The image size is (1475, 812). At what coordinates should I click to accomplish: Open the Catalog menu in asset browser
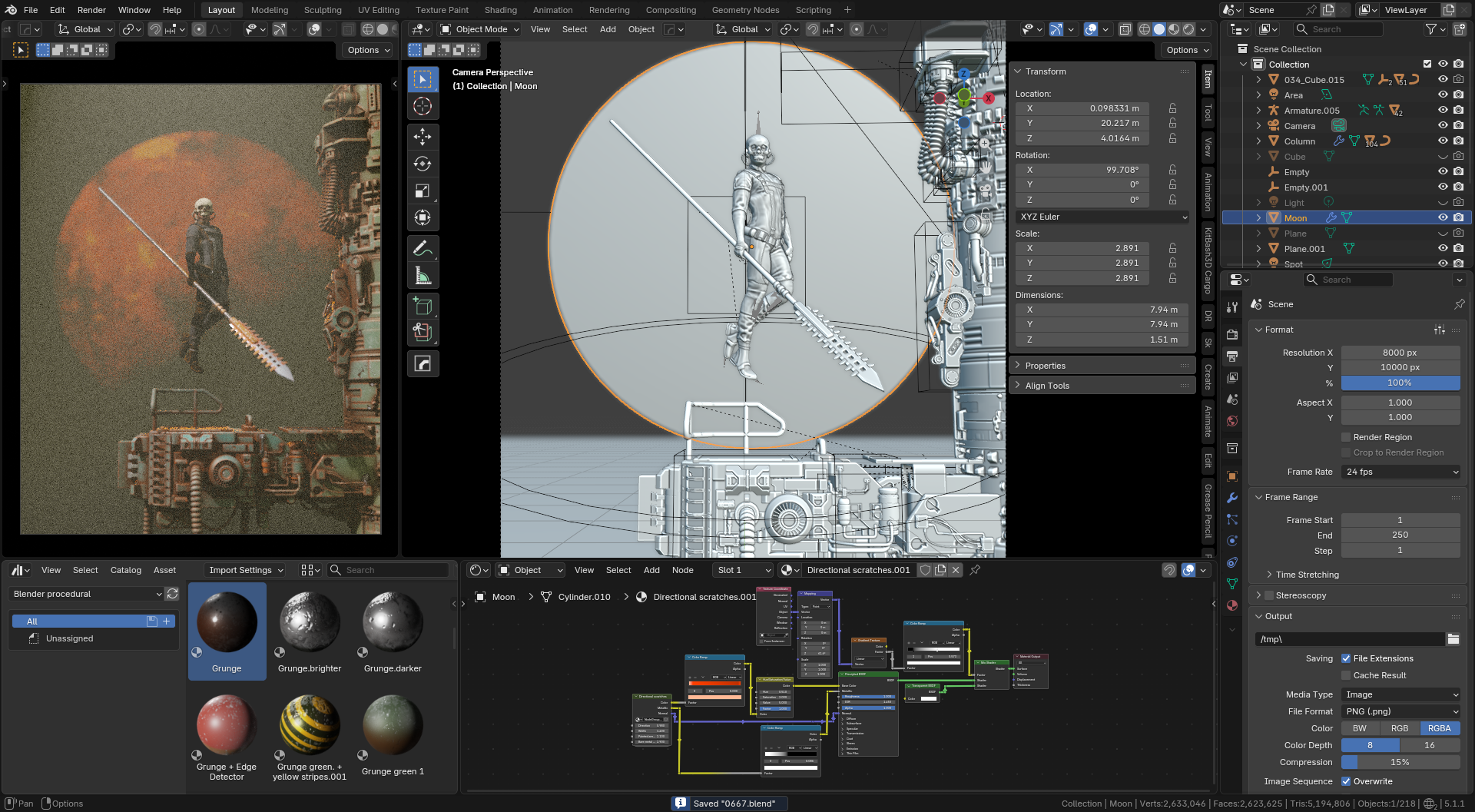[x=126, y=570]
